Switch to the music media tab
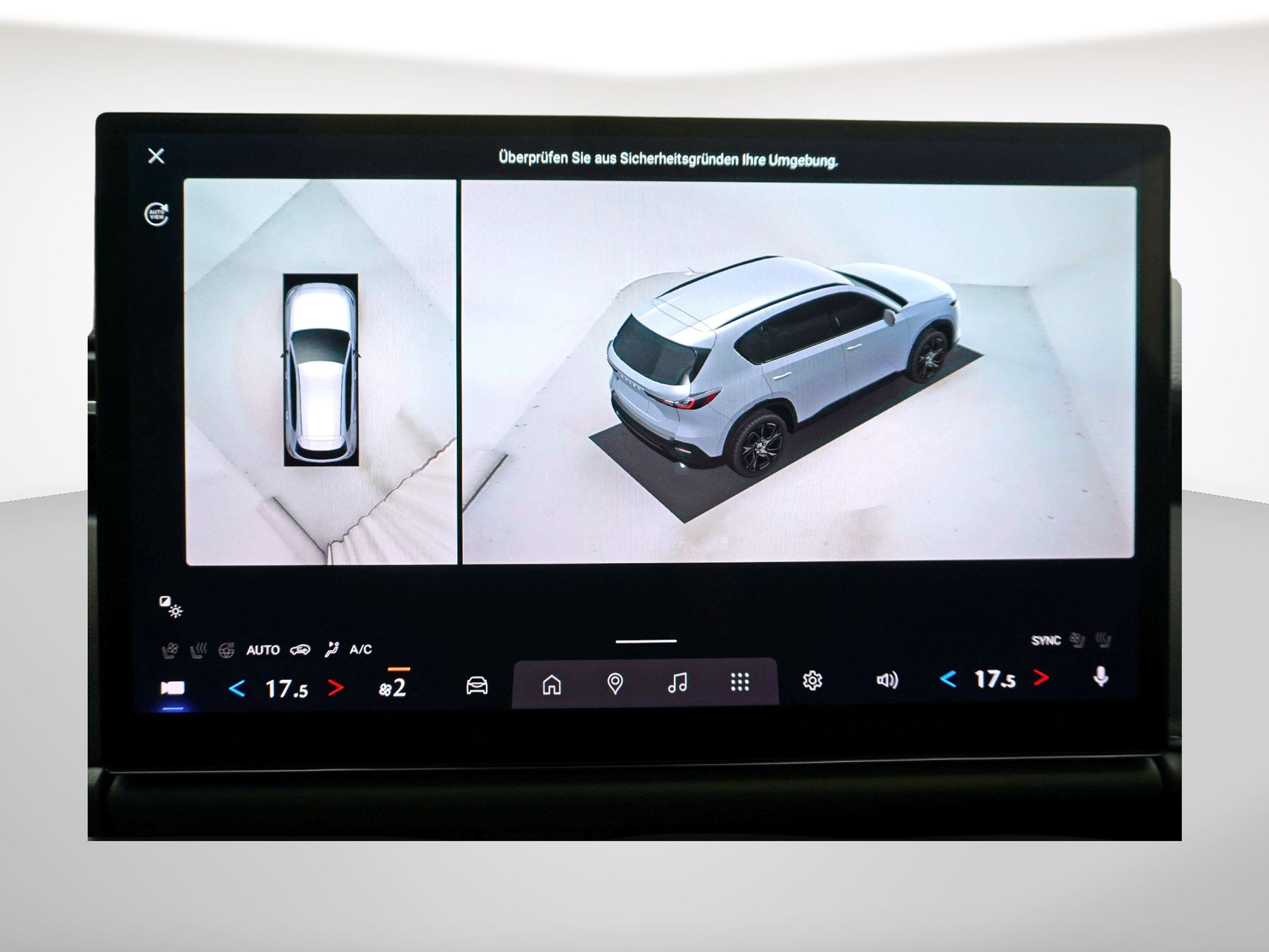Screen dimensions: 1269x952 pos(677,683)
